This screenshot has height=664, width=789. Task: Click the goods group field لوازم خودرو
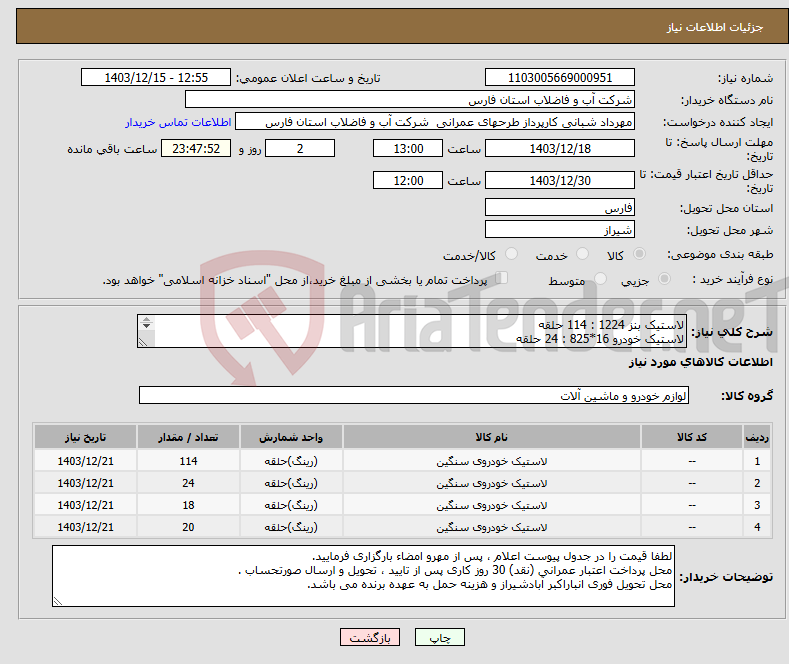pos(414,395)
